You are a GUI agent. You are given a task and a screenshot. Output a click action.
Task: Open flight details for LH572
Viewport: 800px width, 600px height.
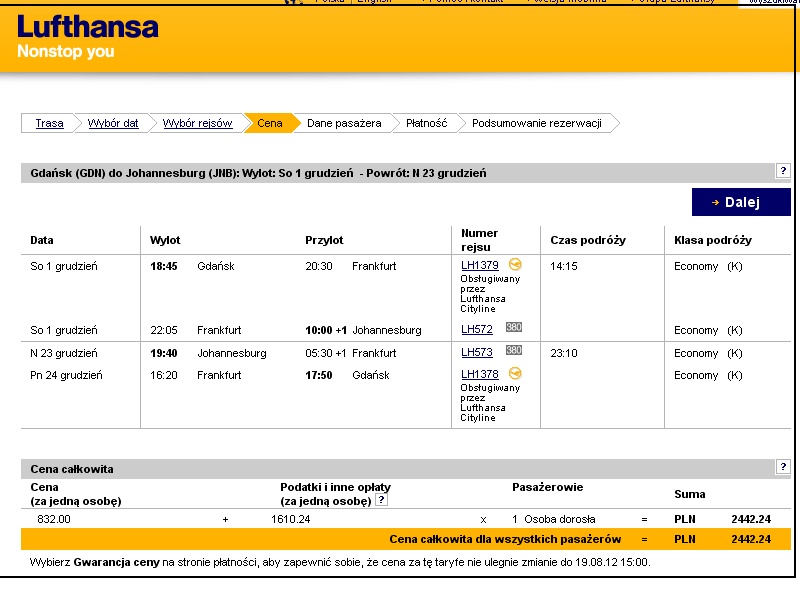tap(477, 330)
